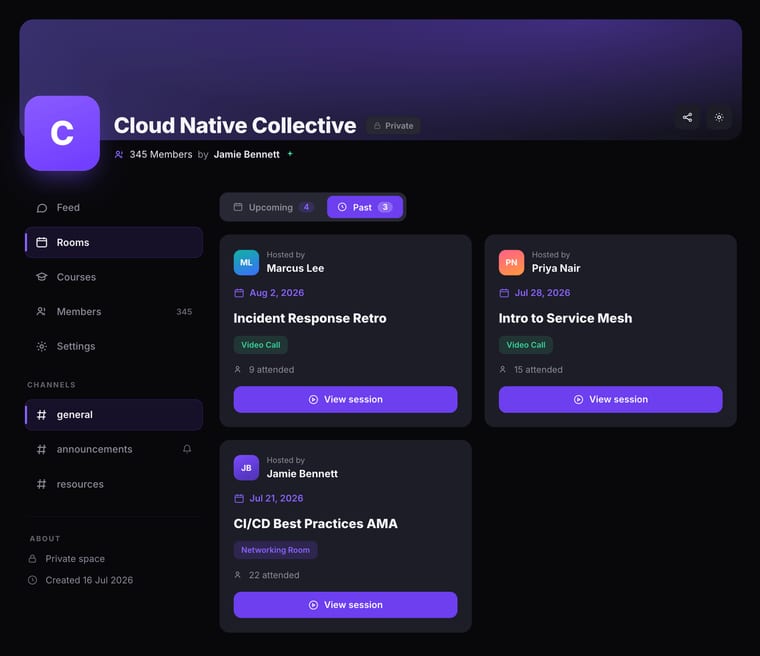Viewport: 760px width, 656px height.
Task: Go to Courses in the sidebar
Action: [x=114, y=277]
